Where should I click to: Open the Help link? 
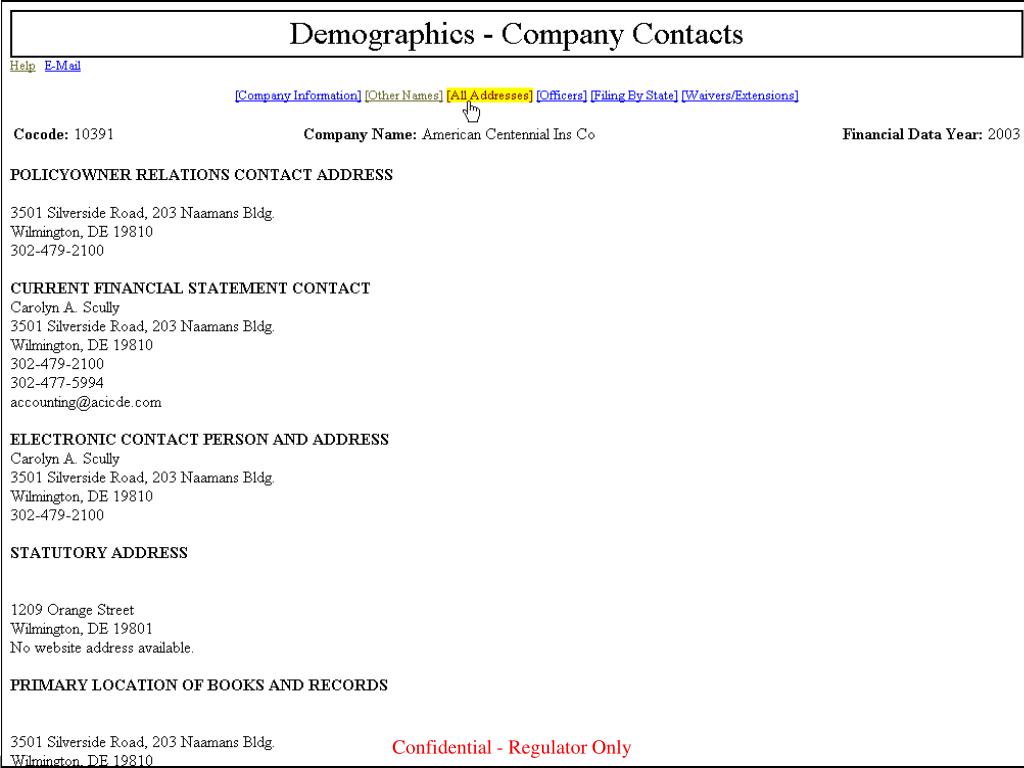coord(22,66)
